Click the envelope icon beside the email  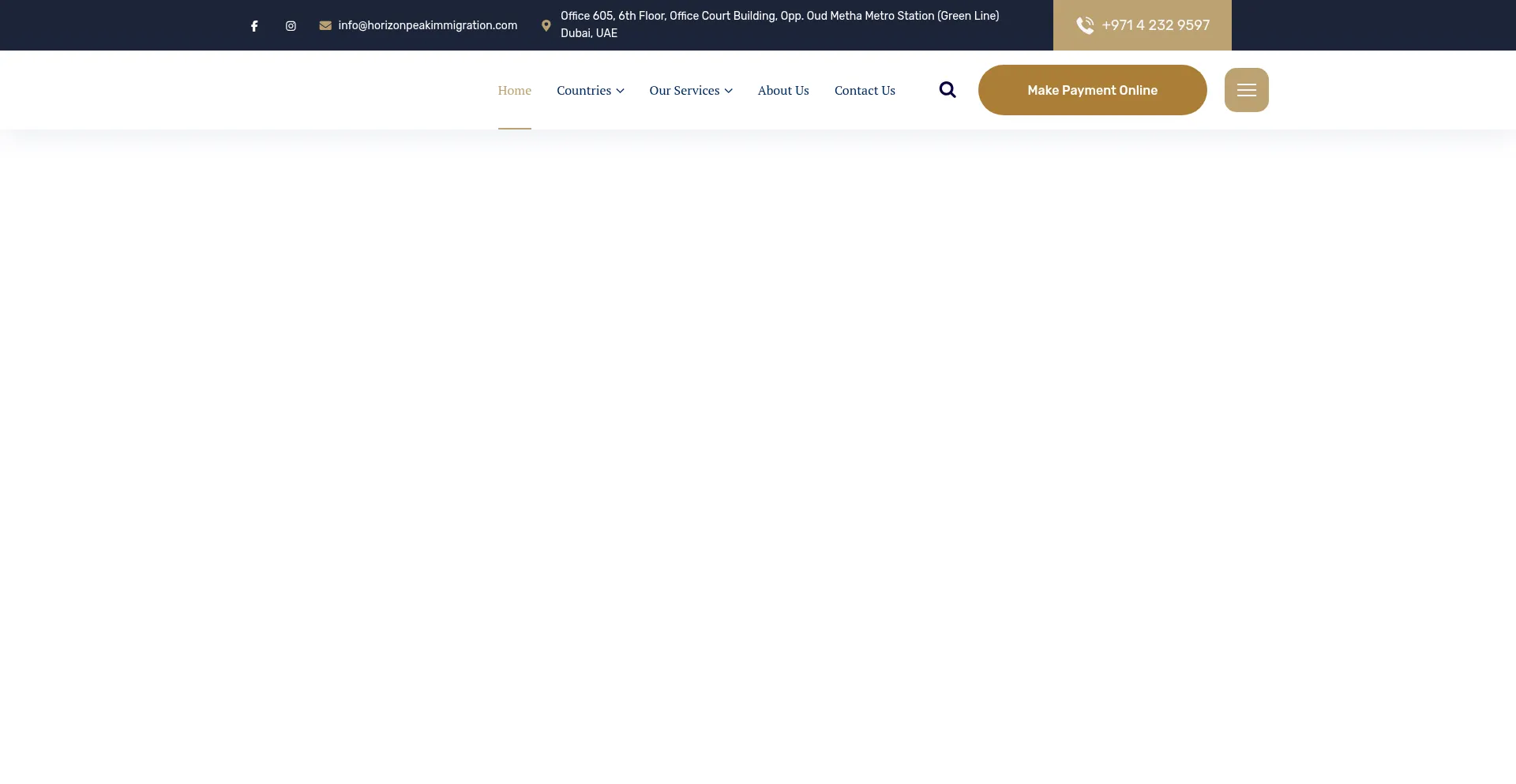coord(325,25)
